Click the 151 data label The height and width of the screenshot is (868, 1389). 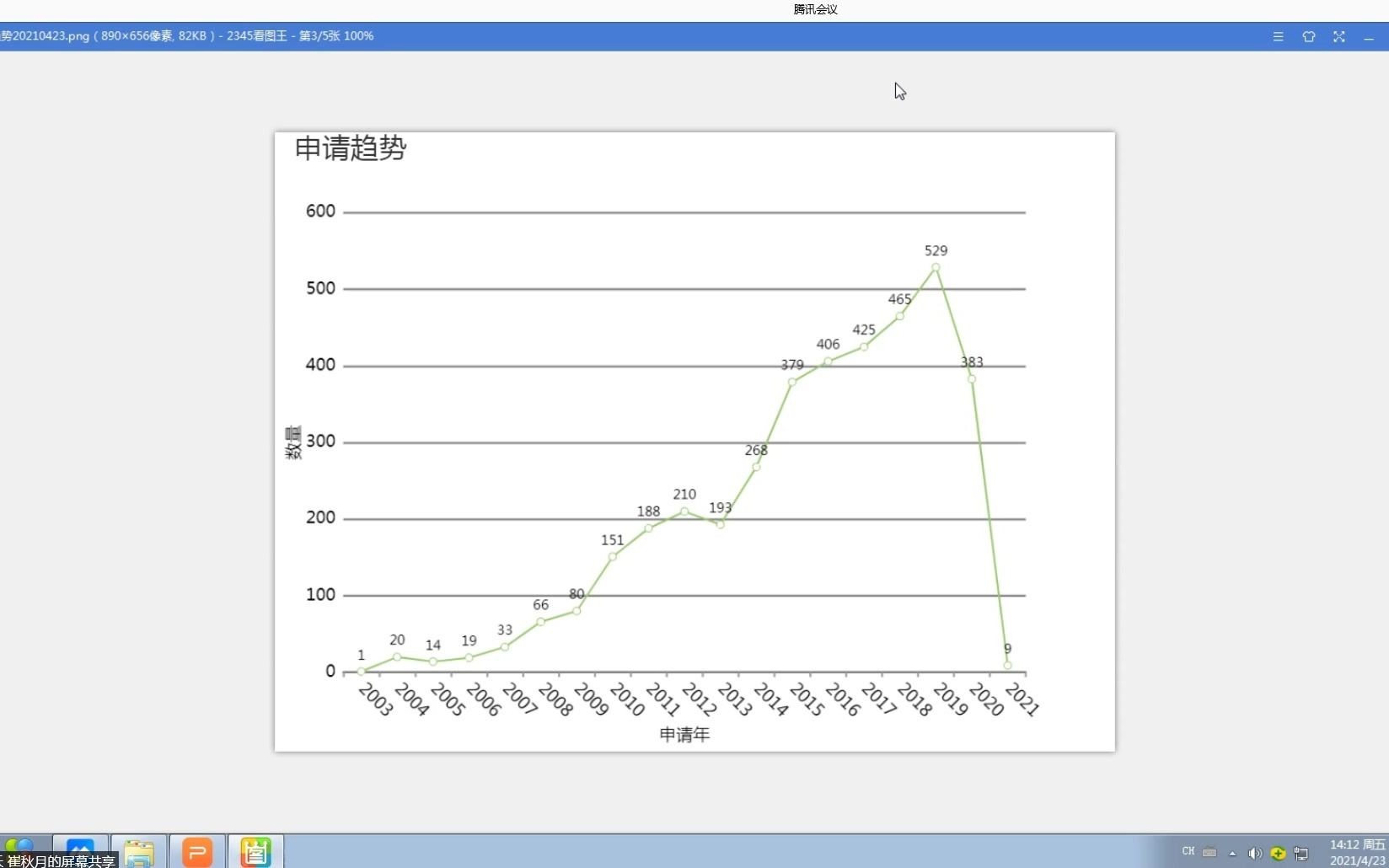pyautogui.click(x=613, y=540)
